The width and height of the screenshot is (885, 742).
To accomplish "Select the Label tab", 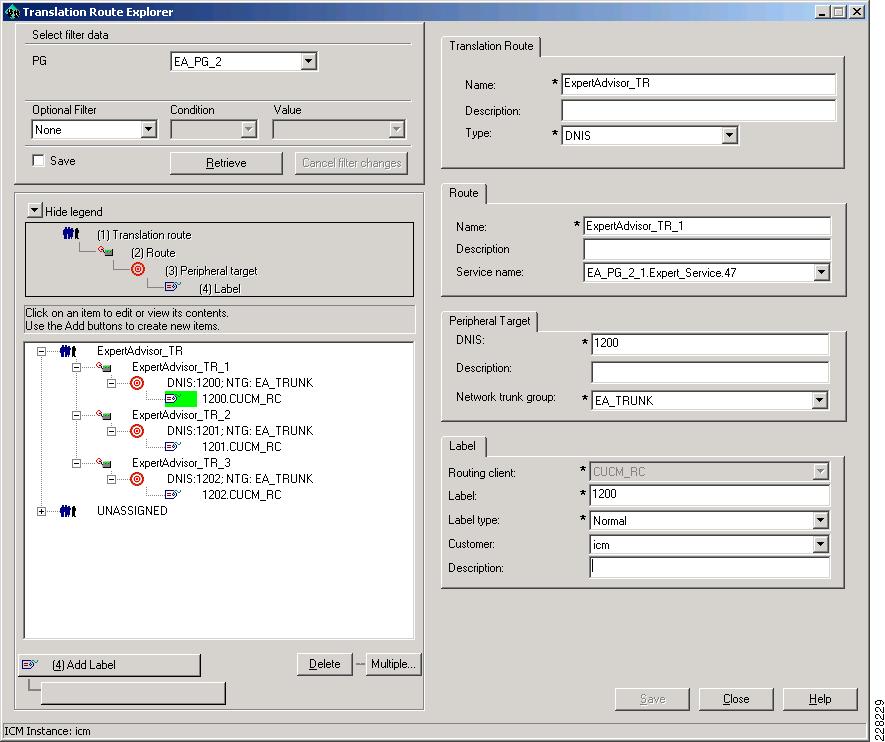I will (x=462, y=446).
